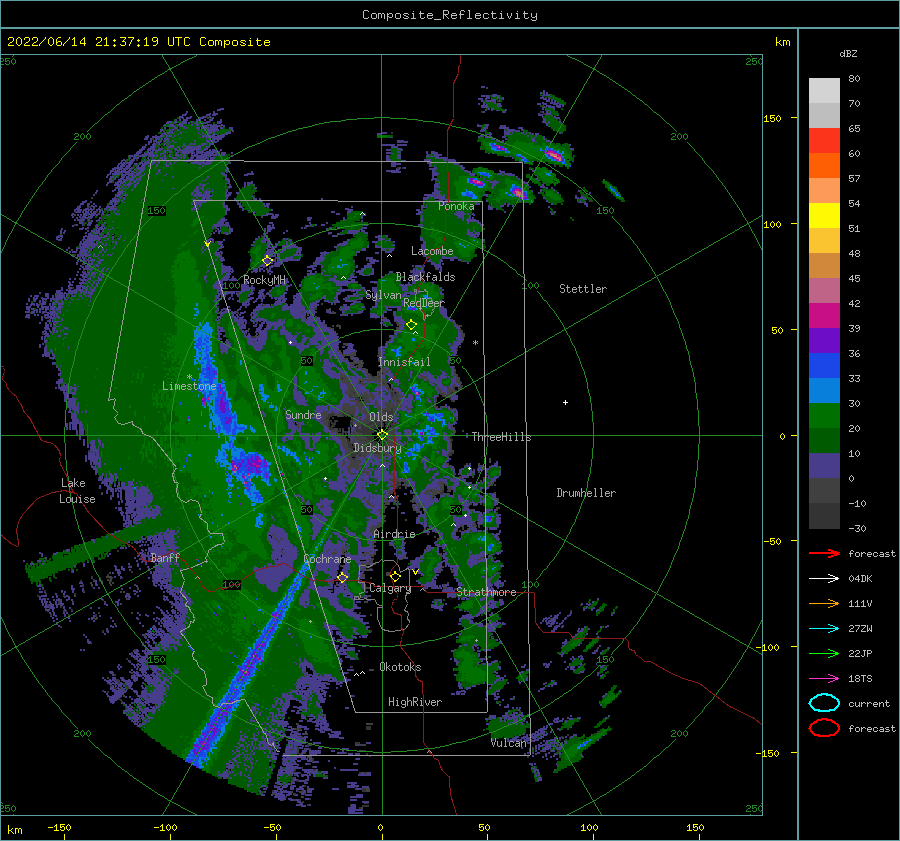This screenshot has width=900, height=841.
Task: Click the yellow diamond marker near RockyMH
Action: click(267, 261)
